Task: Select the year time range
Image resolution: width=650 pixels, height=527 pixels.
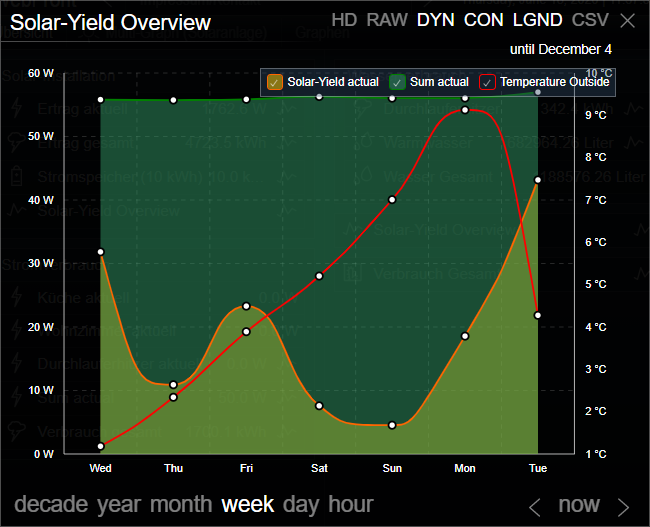Action: (120, 504)
